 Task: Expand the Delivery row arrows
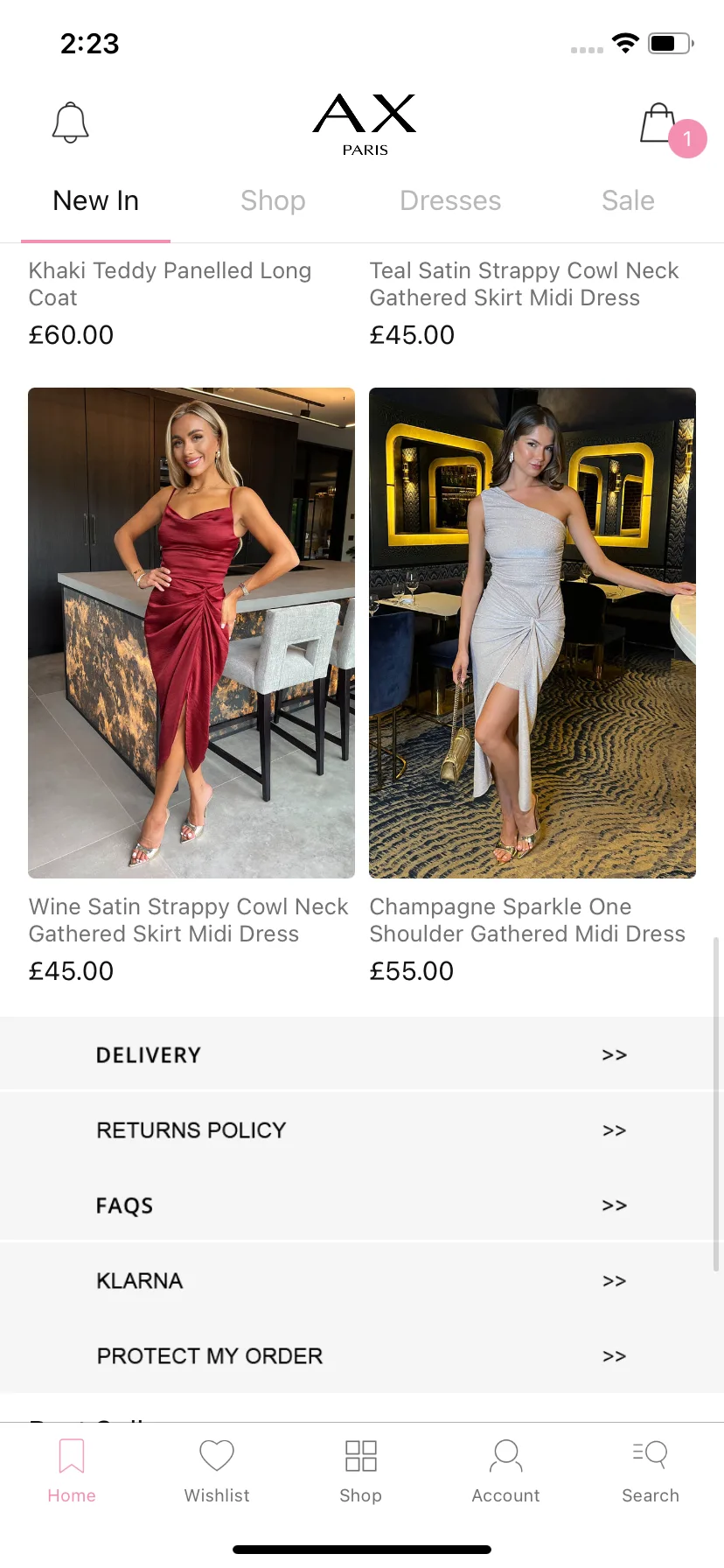point(615,1055)
